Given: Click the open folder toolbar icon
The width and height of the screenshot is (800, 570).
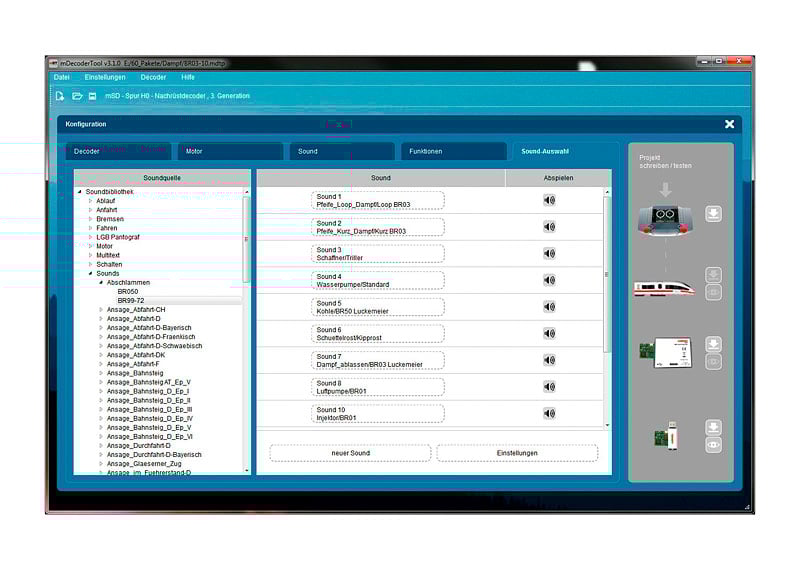Looking at the screenshot, I should coord(77,96).
